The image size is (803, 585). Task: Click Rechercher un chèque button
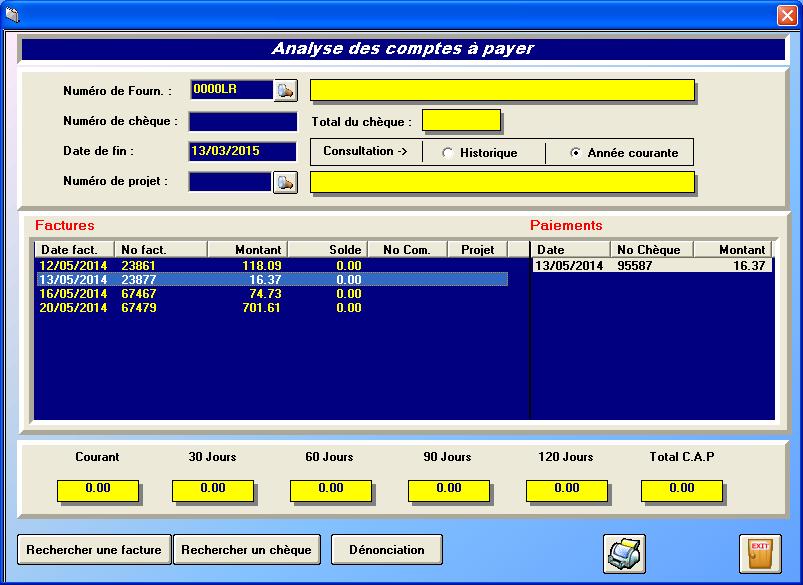pos(246,549)
